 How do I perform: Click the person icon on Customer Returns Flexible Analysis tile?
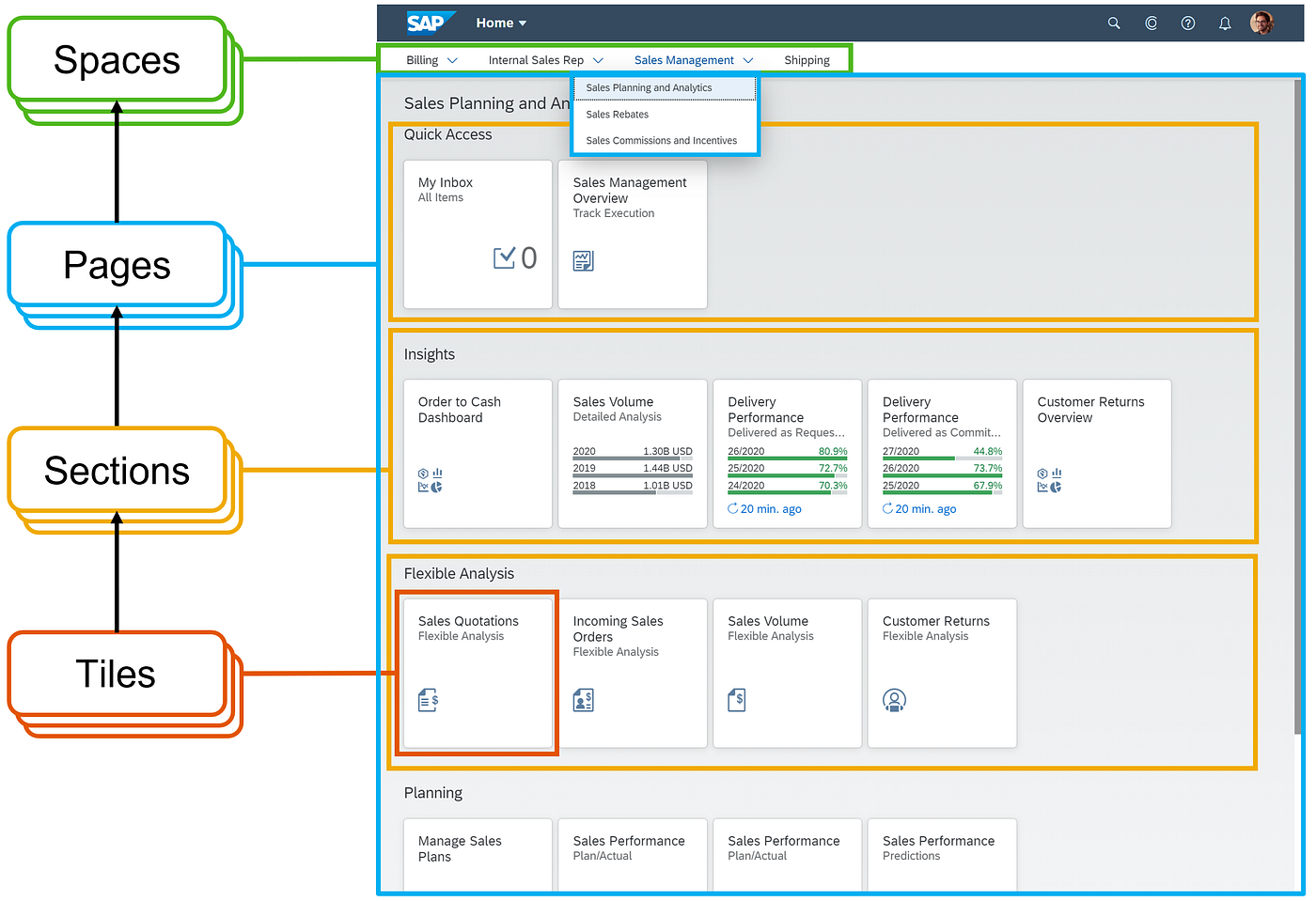coord(894,700)
